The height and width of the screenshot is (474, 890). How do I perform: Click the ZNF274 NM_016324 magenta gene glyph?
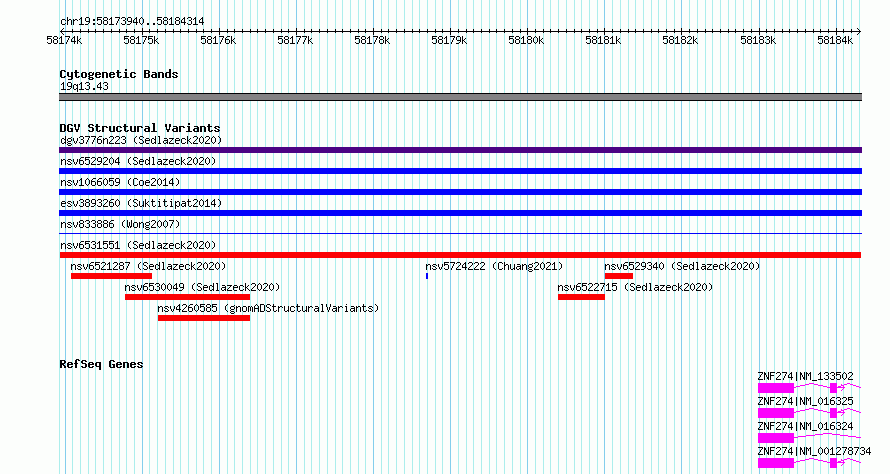[x=809, y=438]
